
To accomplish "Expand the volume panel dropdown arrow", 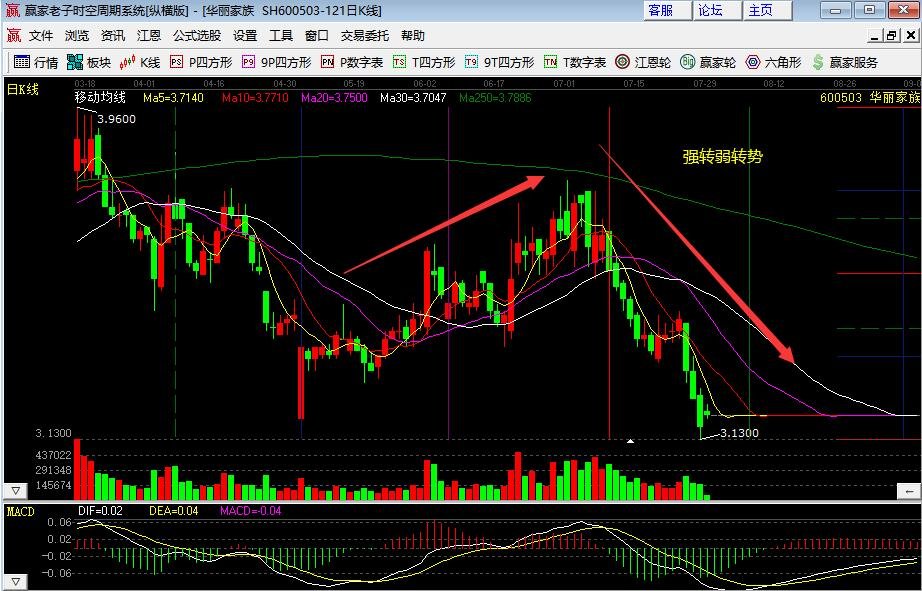I will (x=16, y=490).
